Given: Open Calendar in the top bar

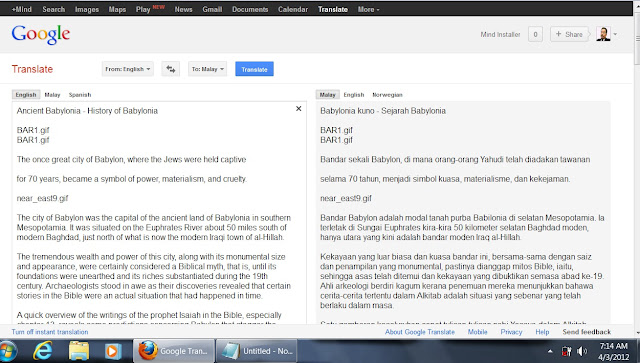Looking at the screenshot, I should [x=293, y=9].
